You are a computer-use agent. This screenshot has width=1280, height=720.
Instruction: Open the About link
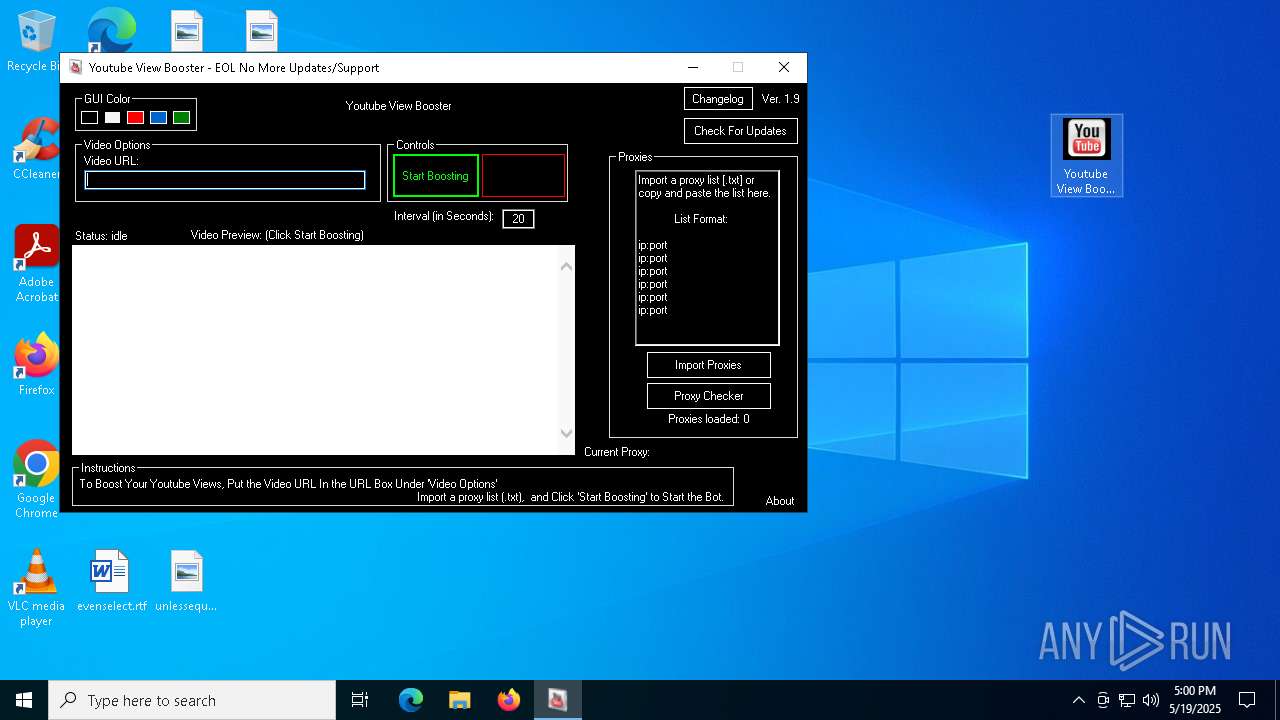[x=780, y=501]
